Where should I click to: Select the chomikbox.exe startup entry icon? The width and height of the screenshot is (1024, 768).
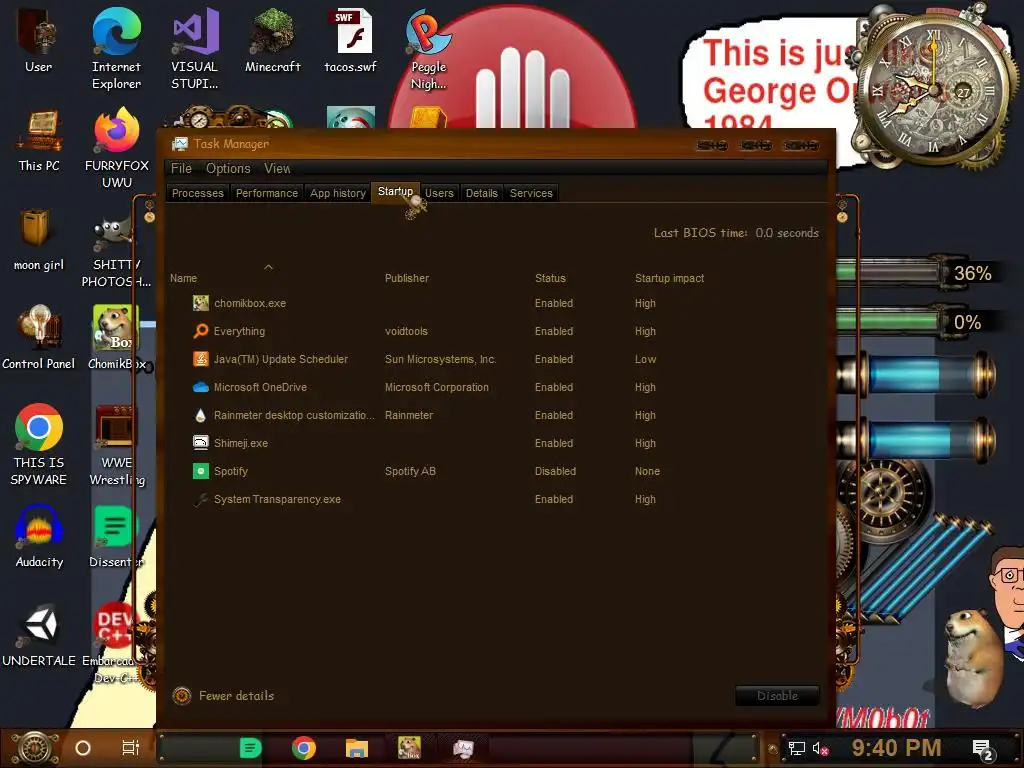[x=200, y=303]
